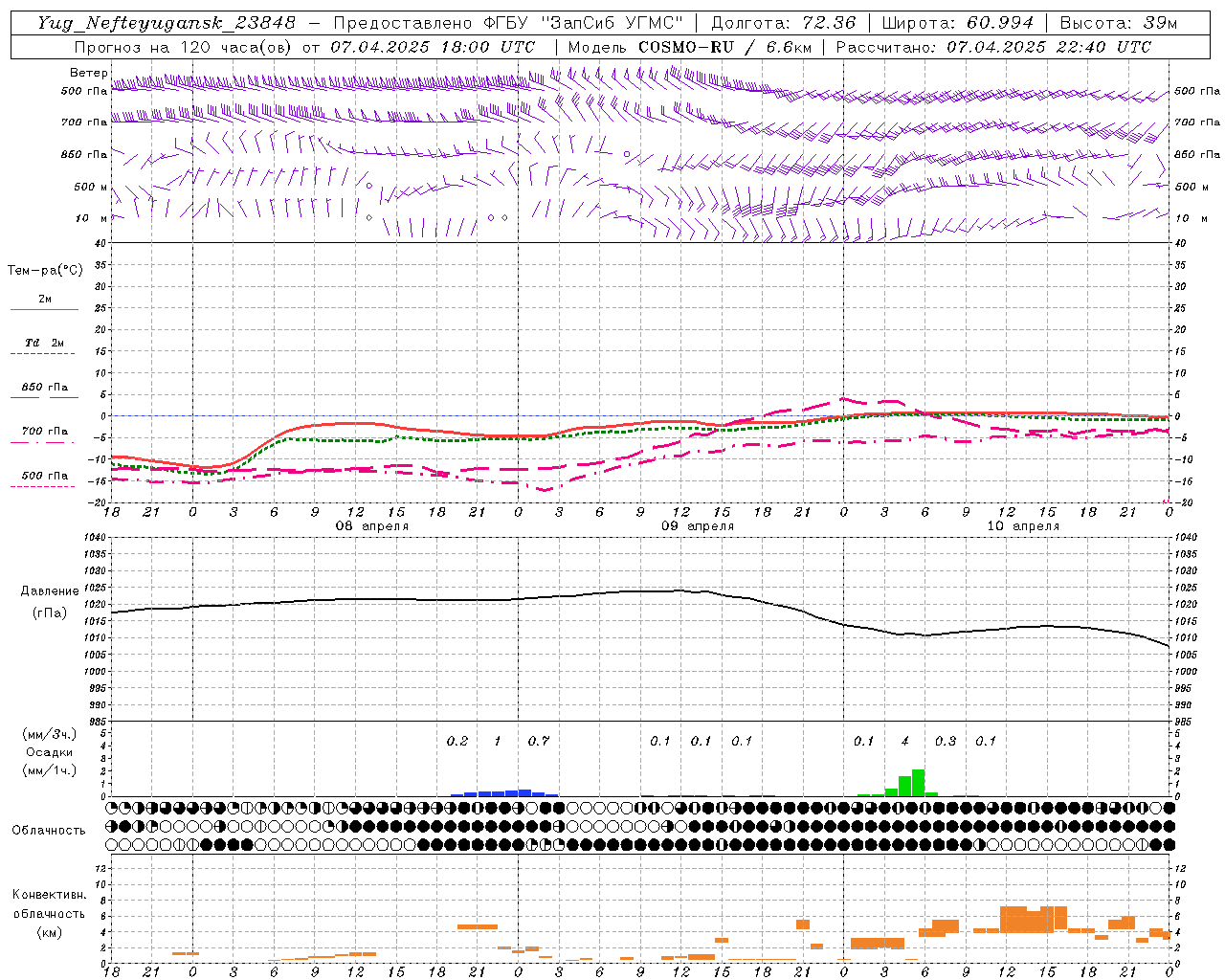The image size is (1225, 980).
Task: Click the precipitation value 4
Action: [905, 741]
